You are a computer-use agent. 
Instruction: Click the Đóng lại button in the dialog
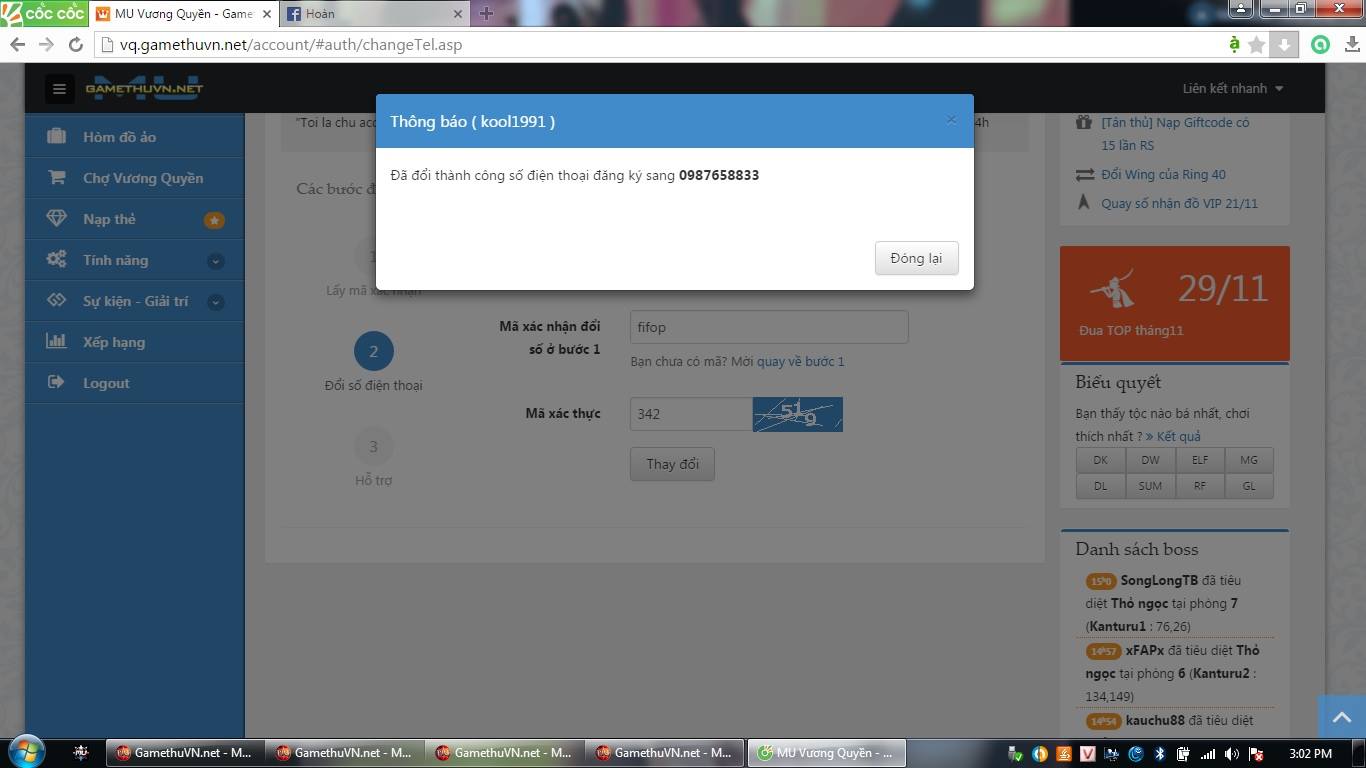pos(916,258)
